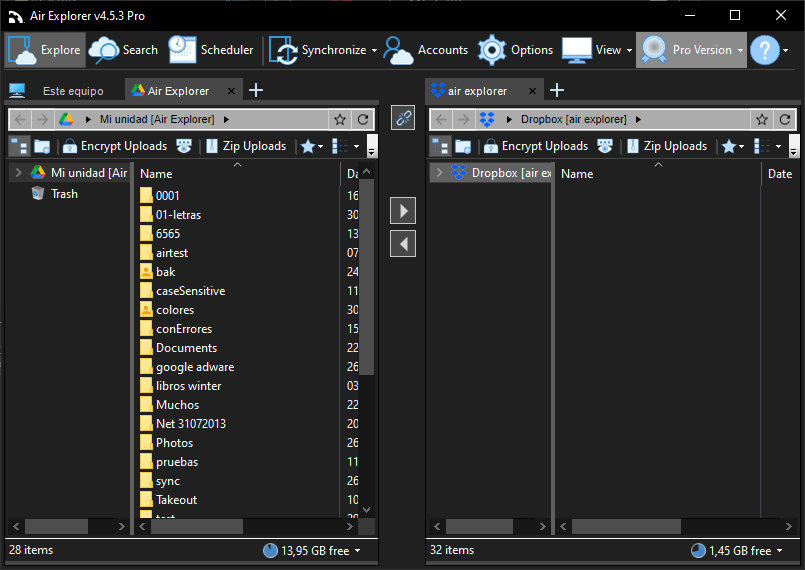Viewport: 805px width, 570px height.
Task: Refresh the Dropbox pane
Action: [x=785, y=120]
